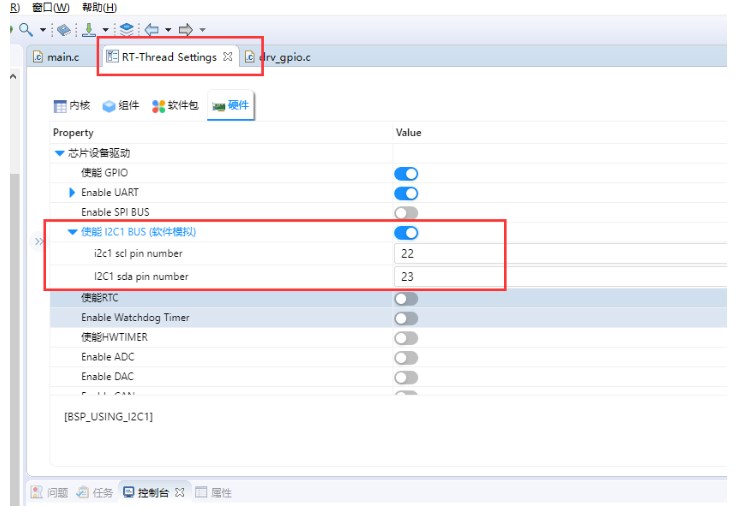The image size is (738, 507).
Task: Close the 控制台 console tab
Action: 179,492
